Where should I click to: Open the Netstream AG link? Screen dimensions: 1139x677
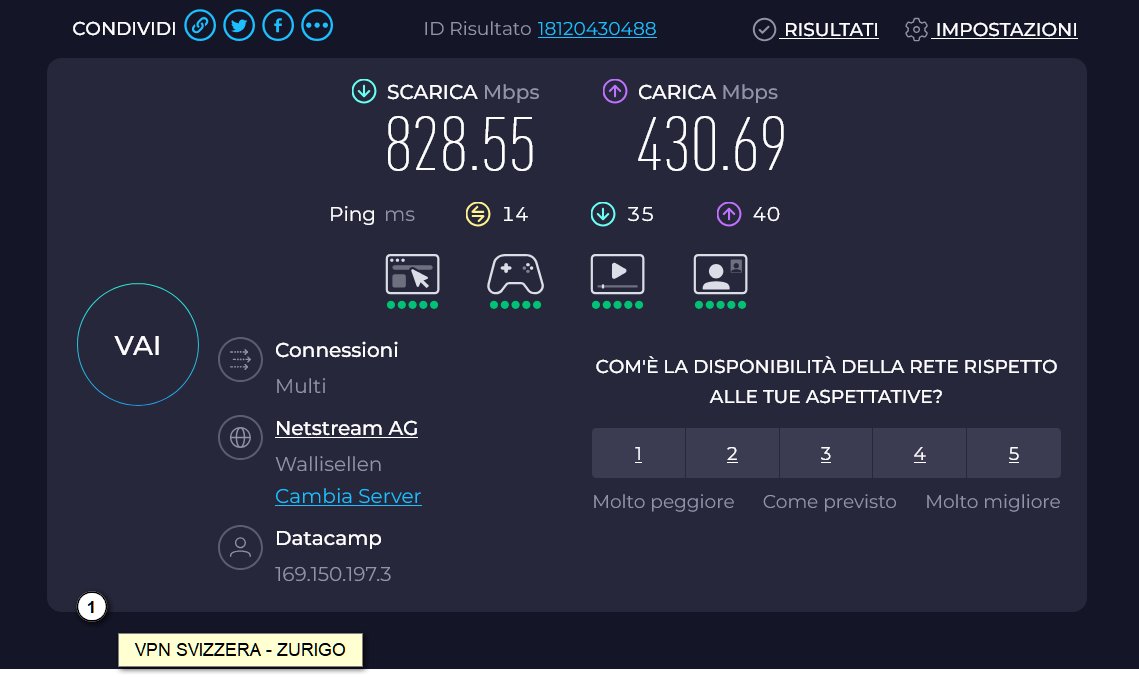coord(346,428)
